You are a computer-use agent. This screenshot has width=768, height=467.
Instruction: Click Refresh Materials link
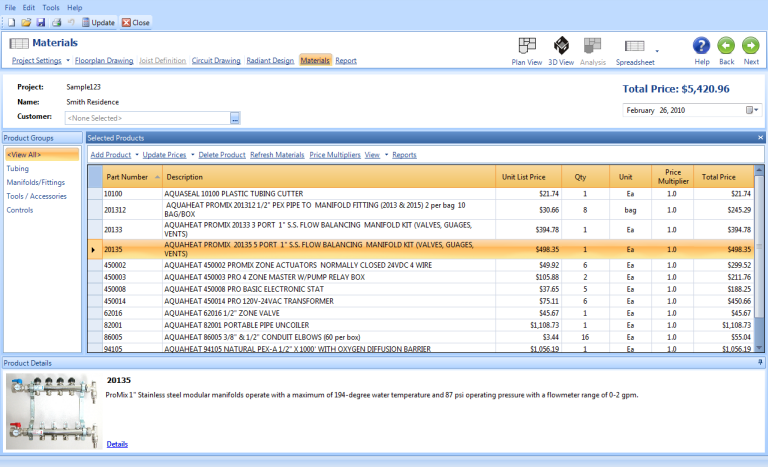[x=277, y=155]
